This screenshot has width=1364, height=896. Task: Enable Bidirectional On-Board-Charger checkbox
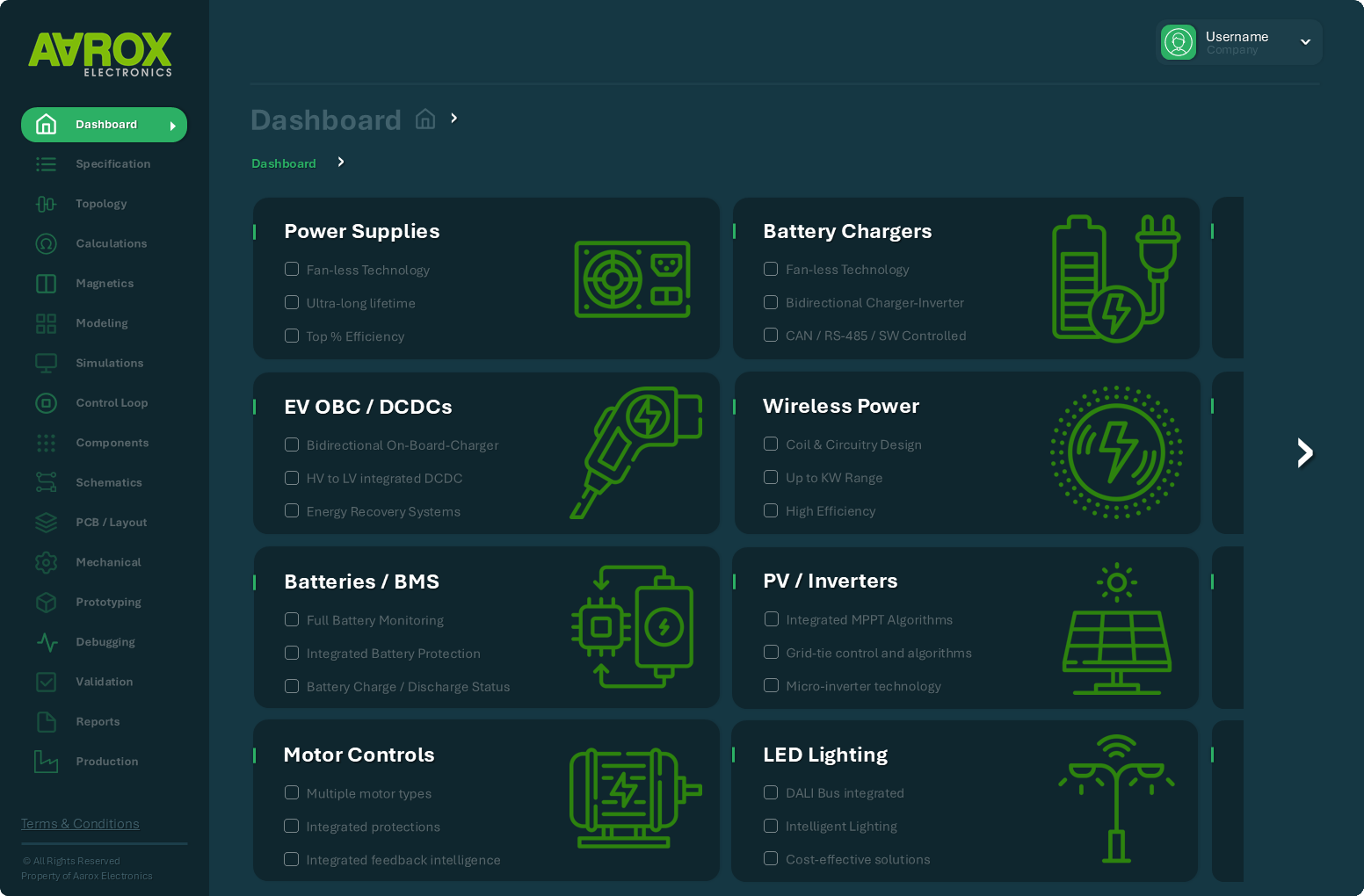click(291, 444)
